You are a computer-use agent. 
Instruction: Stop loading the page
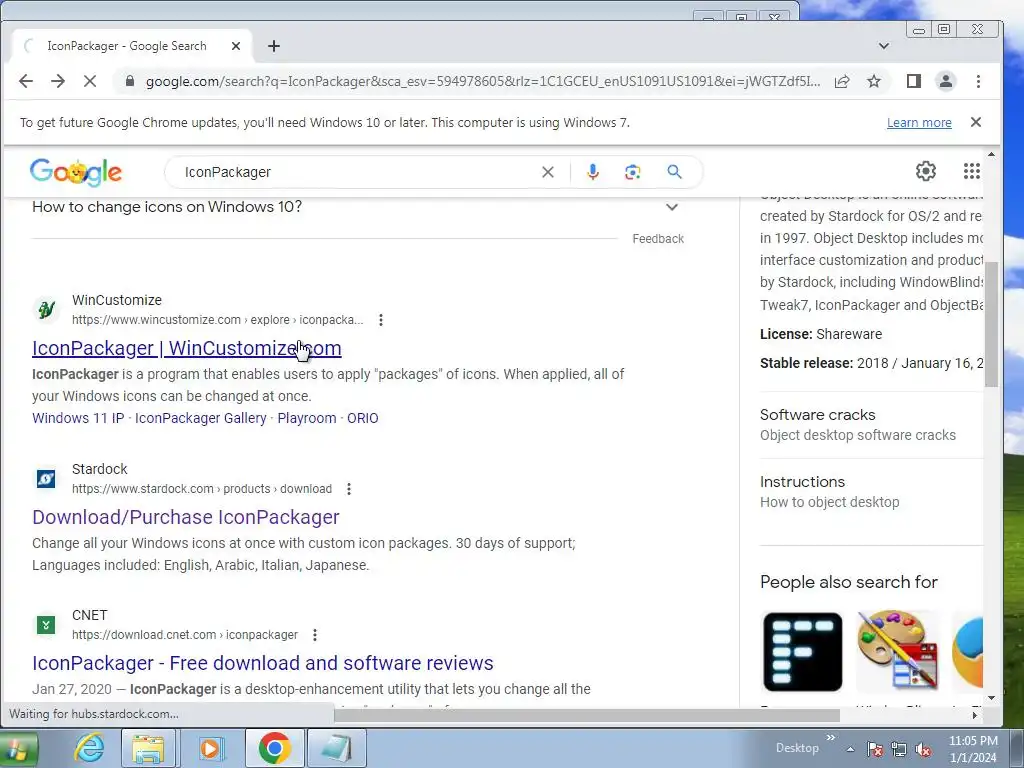point(90,81)
